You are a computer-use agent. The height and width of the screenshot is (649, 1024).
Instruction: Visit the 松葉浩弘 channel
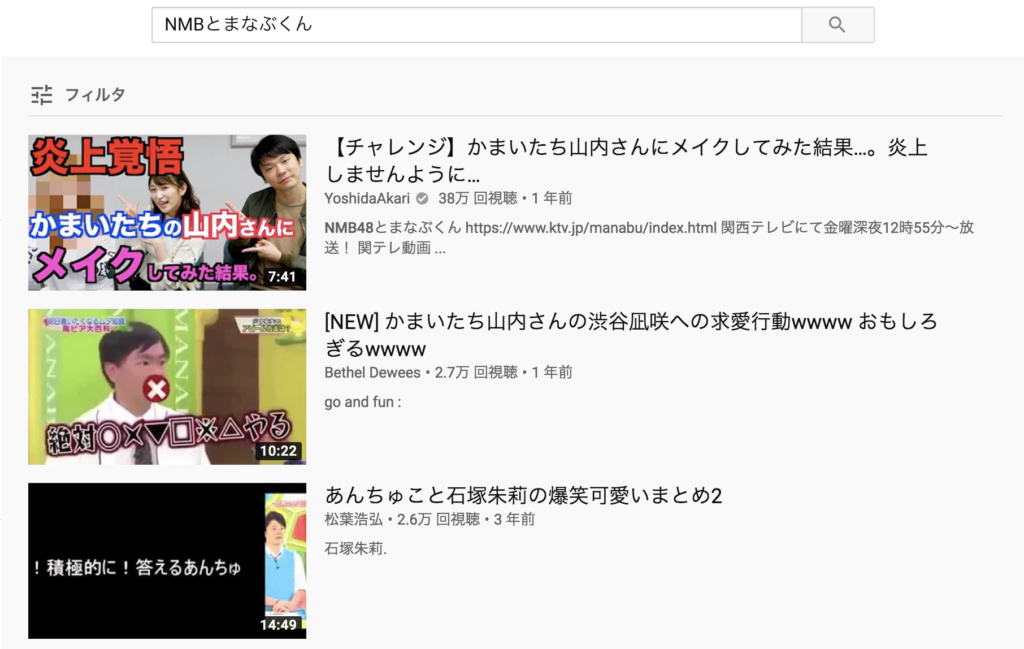[353, 519]
